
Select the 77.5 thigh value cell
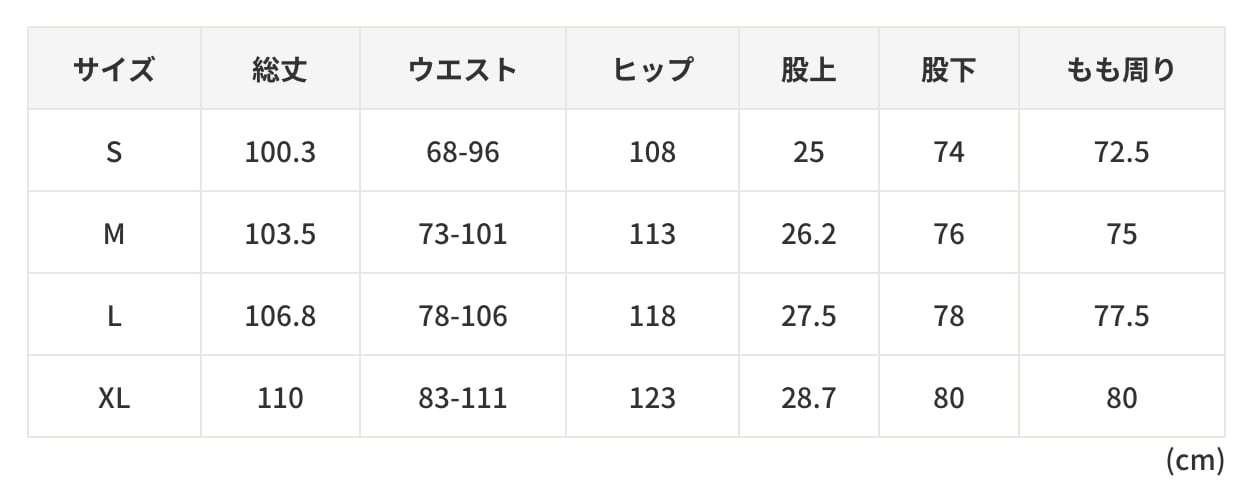1122,315
